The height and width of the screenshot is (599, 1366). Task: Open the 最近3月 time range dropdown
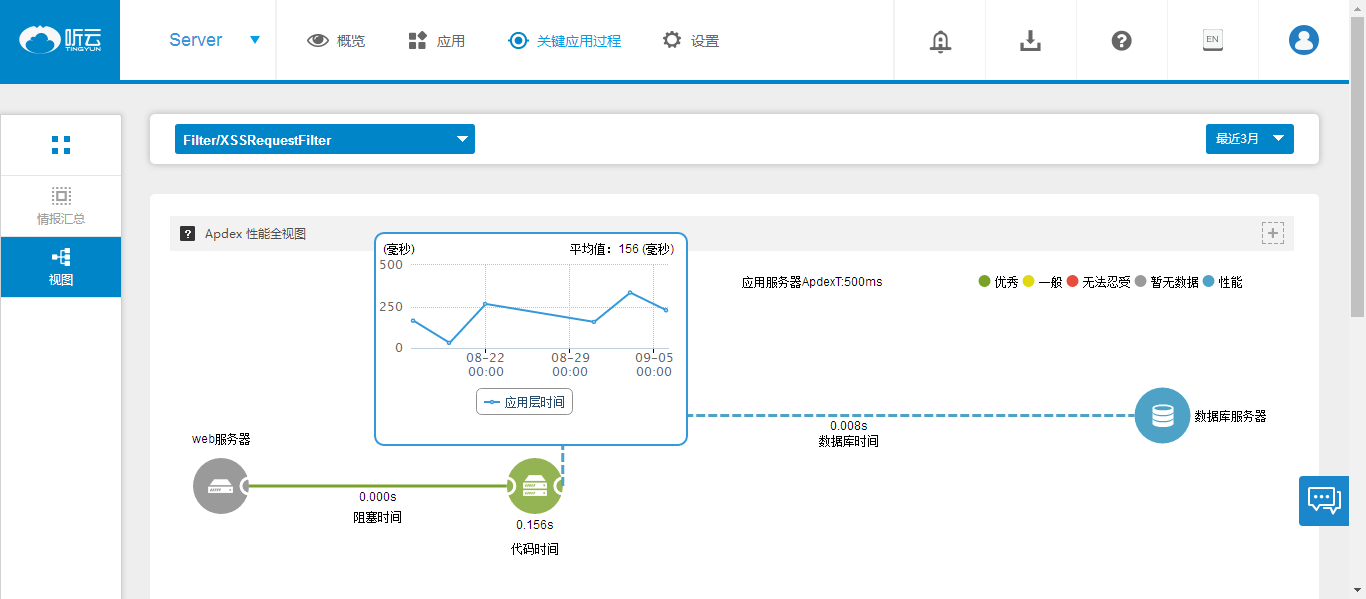click(1250, 139)
